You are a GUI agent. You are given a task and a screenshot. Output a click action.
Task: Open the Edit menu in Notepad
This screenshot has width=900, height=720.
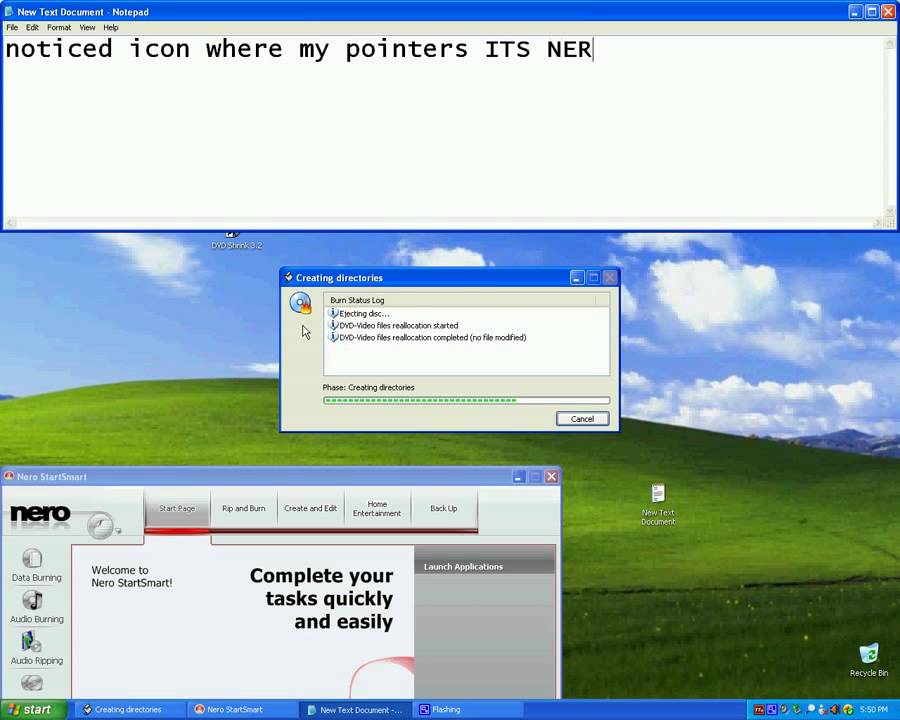pyautogui.click(x=32, y=28)
